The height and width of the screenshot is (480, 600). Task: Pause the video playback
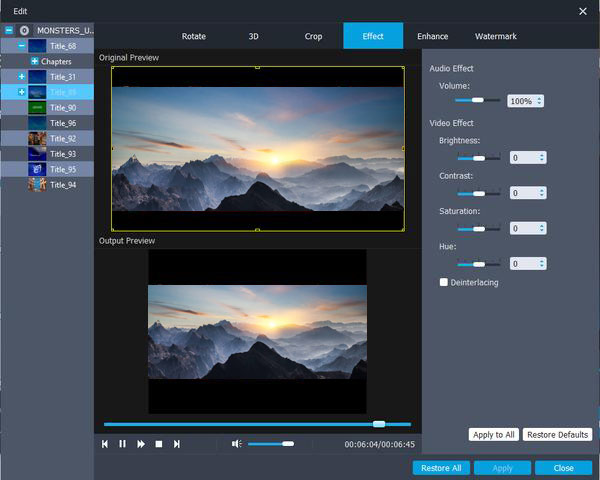point(122,444)
